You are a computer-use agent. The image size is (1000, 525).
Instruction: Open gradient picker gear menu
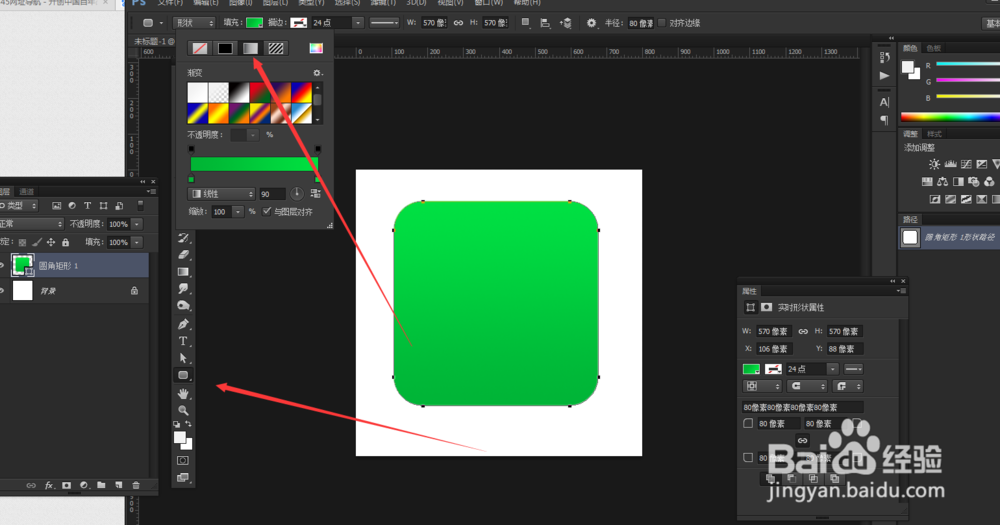(317, 73)
